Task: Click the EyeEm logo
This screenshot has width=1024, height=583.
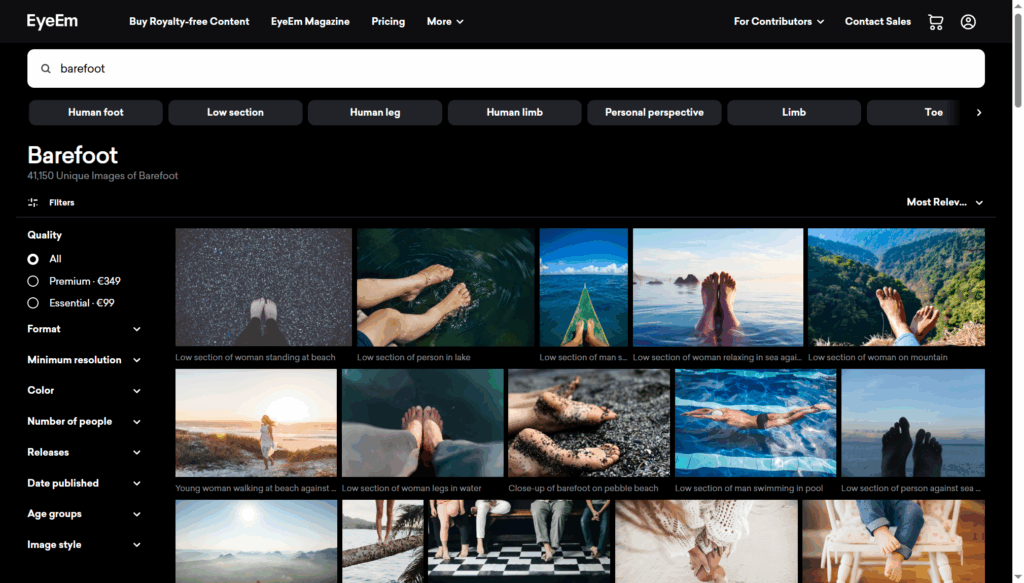Action: [52, 21]
